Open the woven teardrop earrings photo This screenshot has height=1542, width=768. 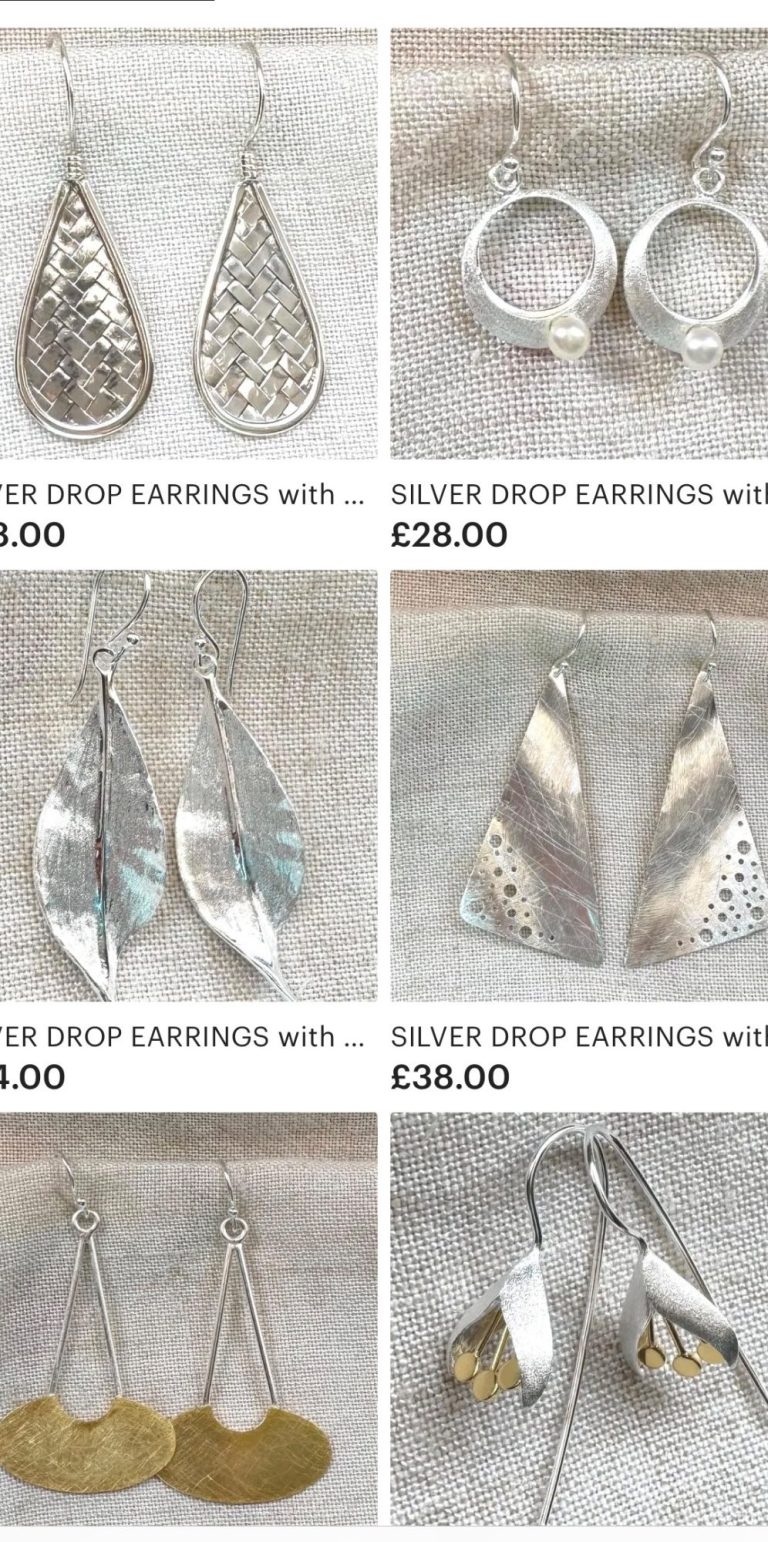188,243
